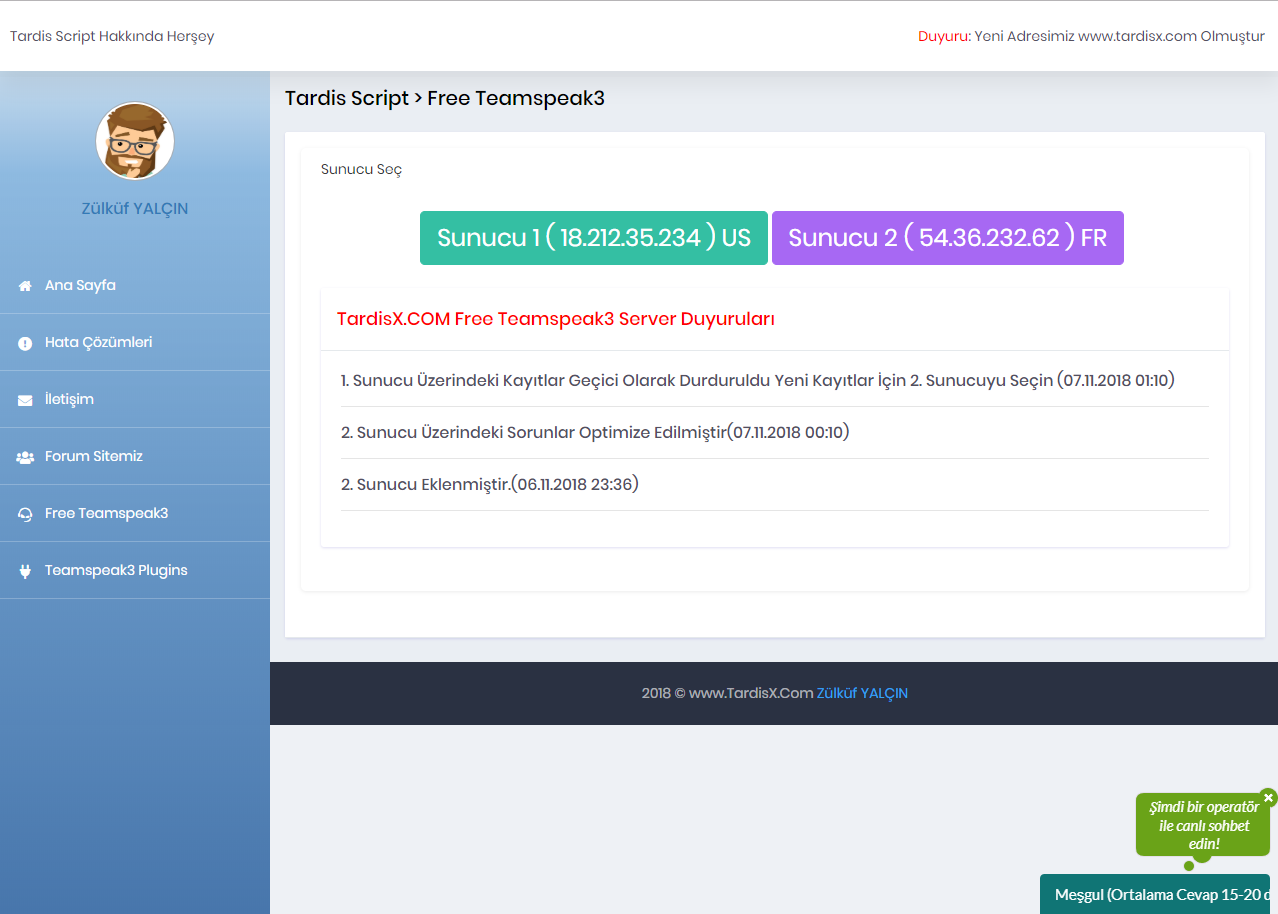Click the plug icon beside Teamspeak3 Plugins

[25, 571]
